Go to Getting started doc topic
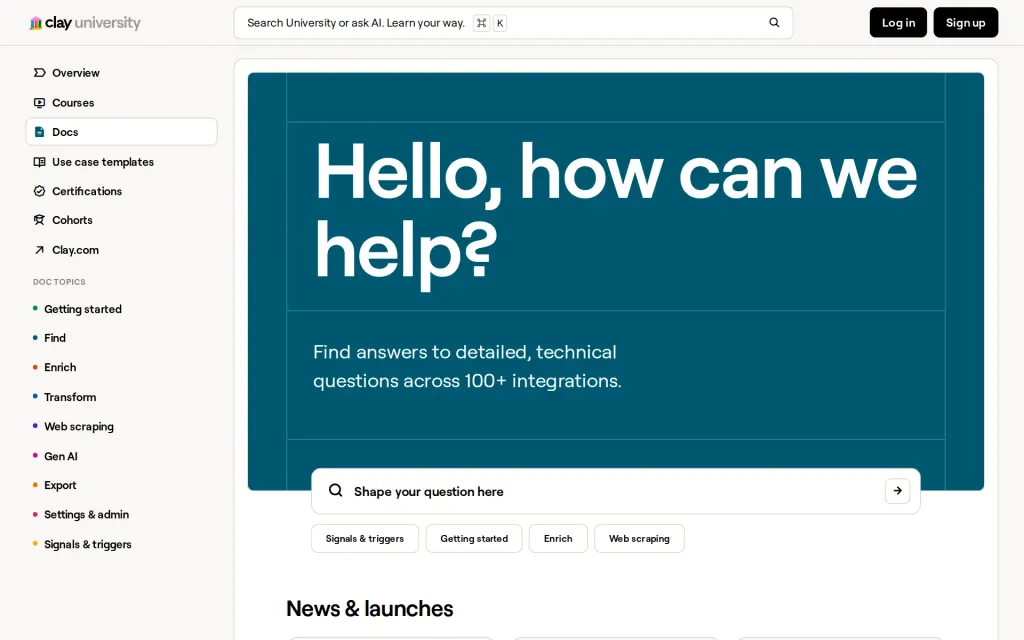1024x640 pixels. click(x=82, y=309)
